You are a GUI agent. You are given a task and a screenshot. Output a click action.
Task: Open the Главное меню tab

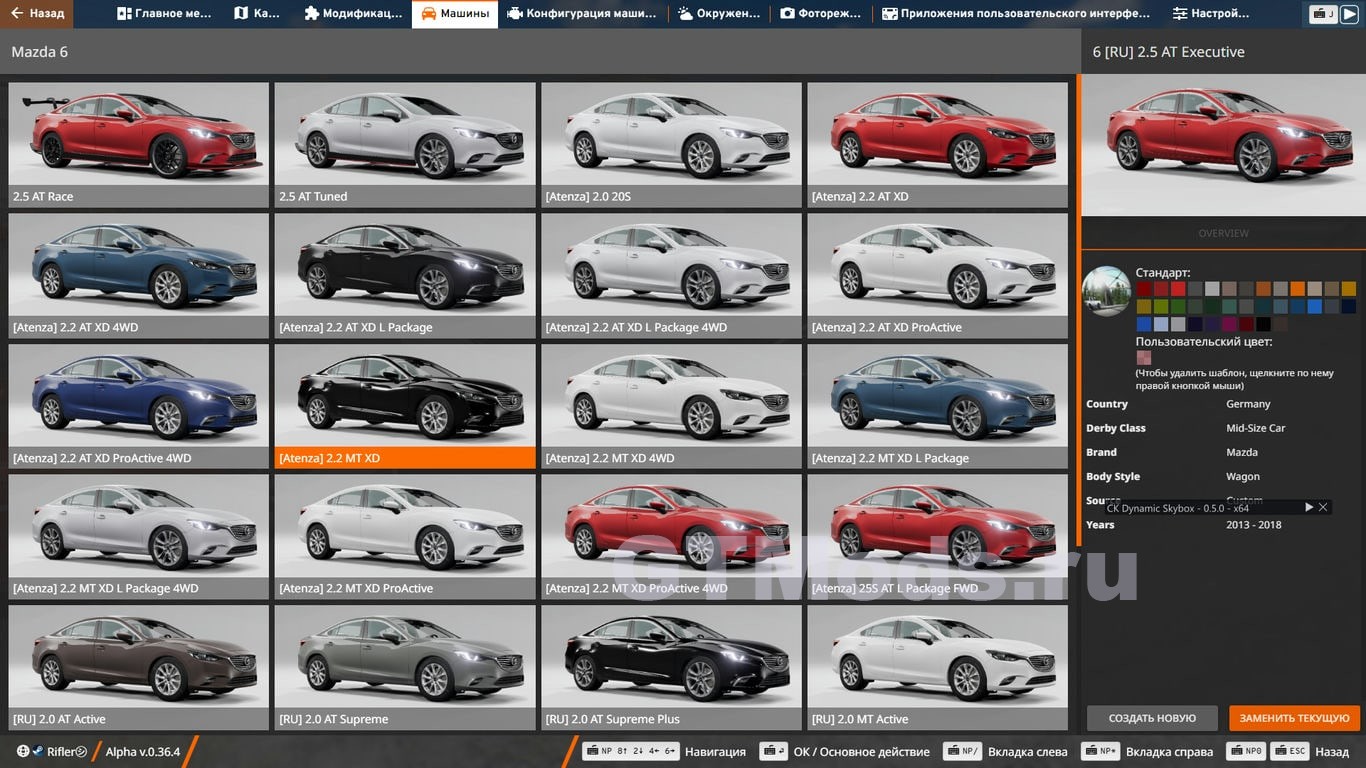pyautogui.click(x=164, y=14)
